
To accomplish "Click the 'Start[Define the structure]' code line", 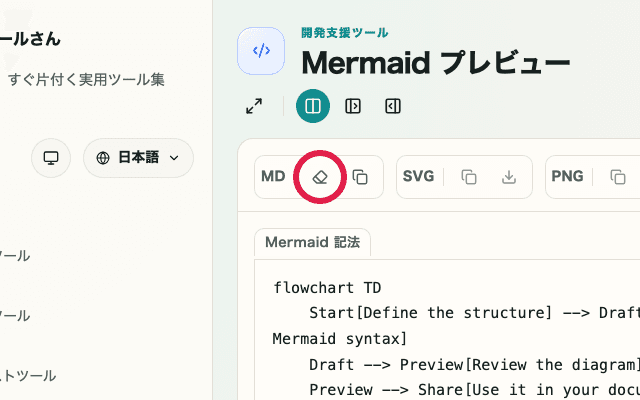I will pos(474,313).
